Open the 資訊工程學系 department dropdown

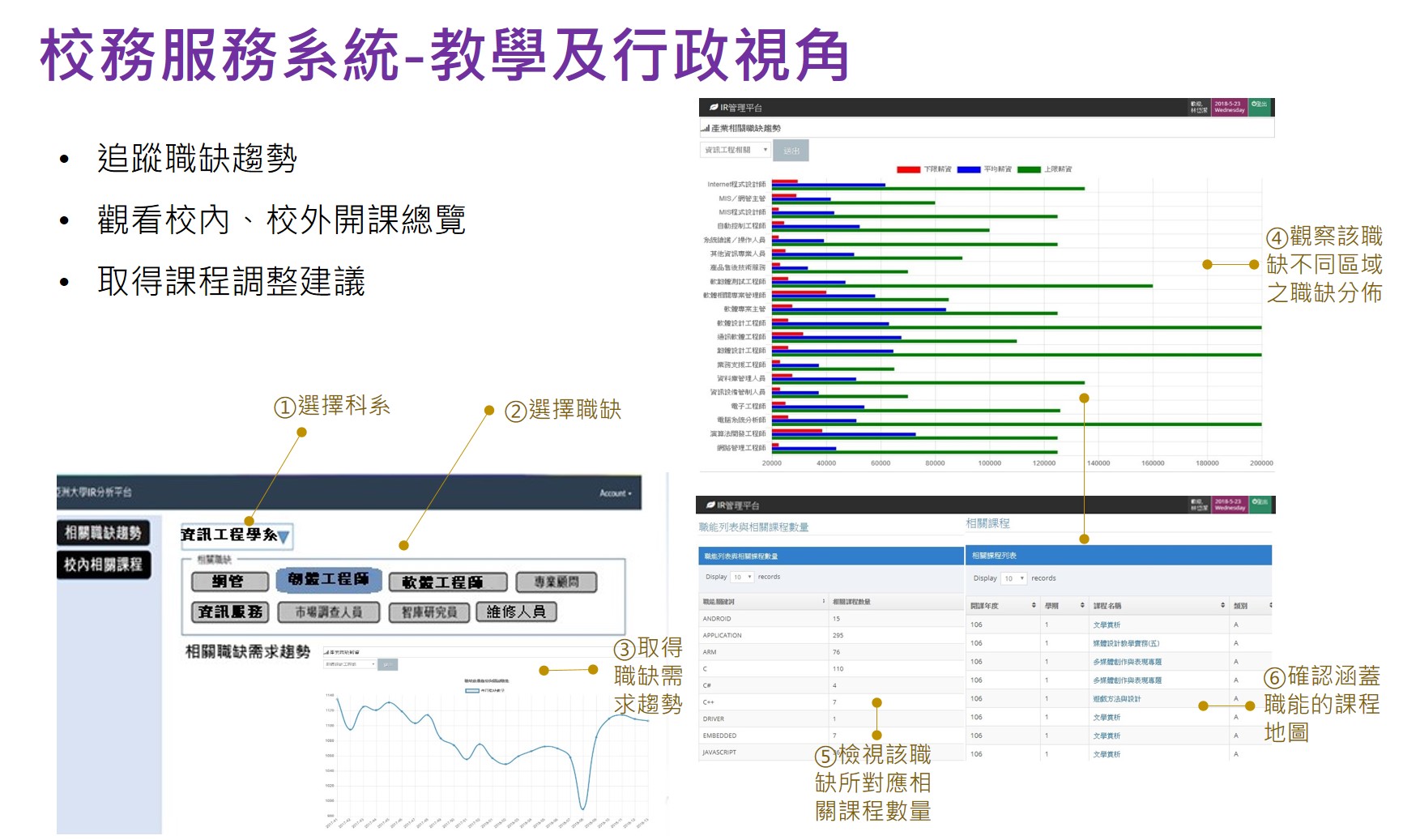click(236, 535)
